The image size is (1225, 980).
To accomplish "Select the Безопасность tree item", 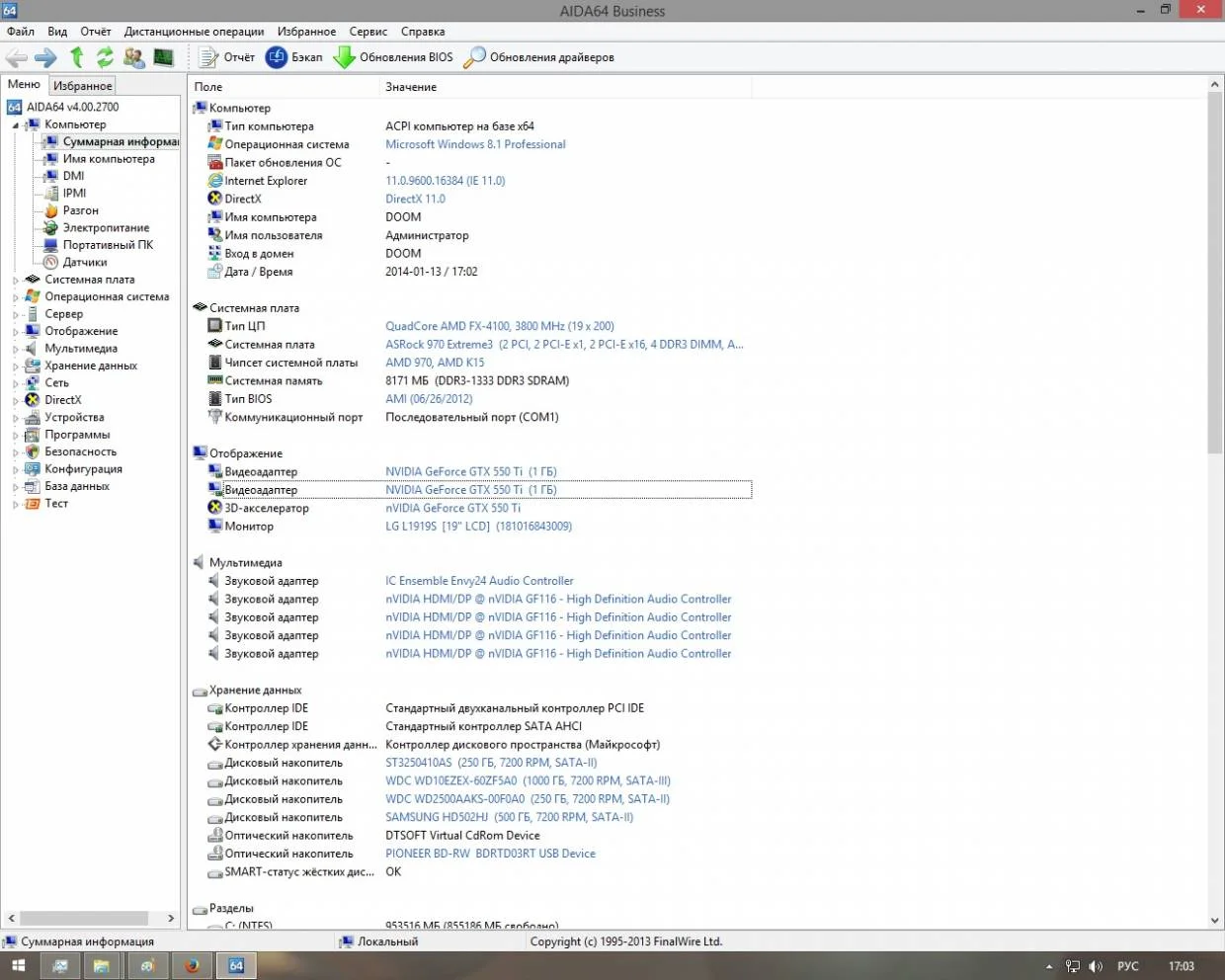I will 80,452.
